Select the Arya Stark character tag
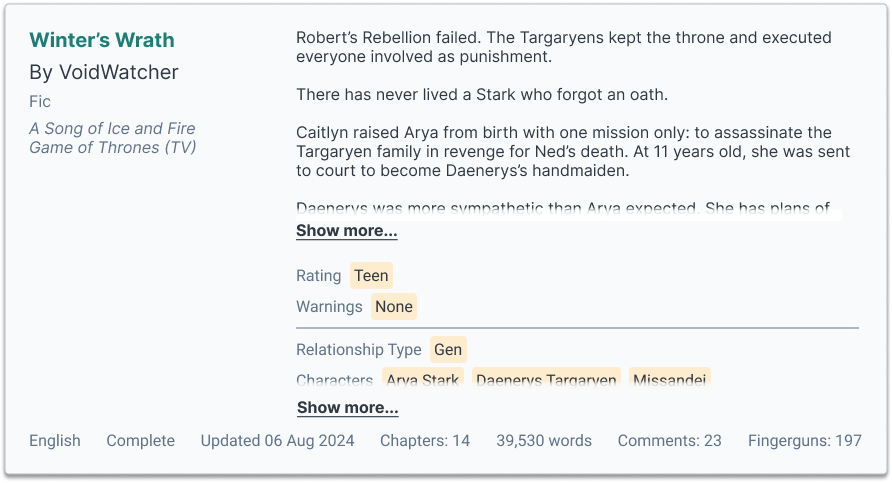The width and height of the screenshot is (892, 483). 423,379
